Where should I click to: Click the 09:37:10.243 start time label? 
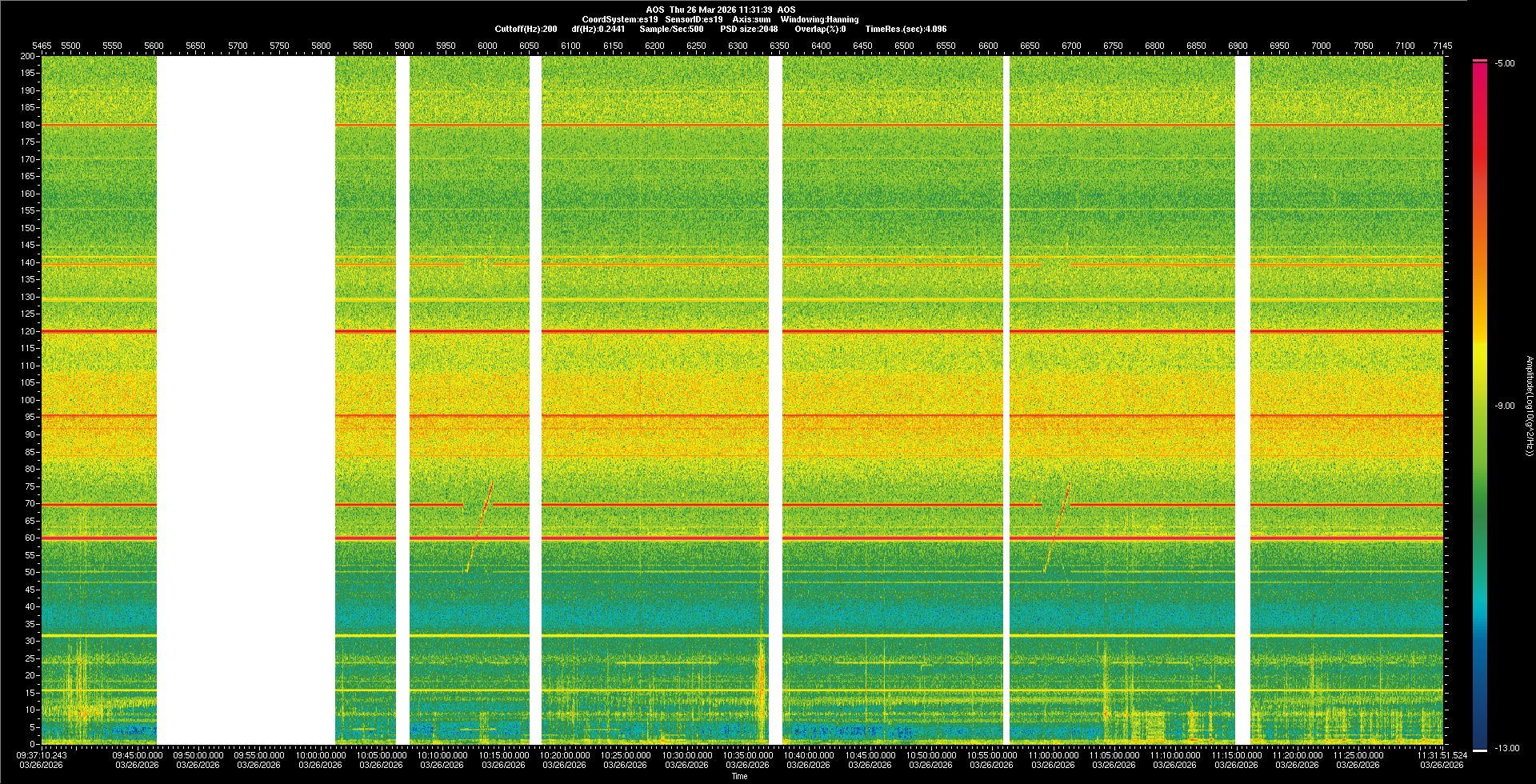coord(42,755)
